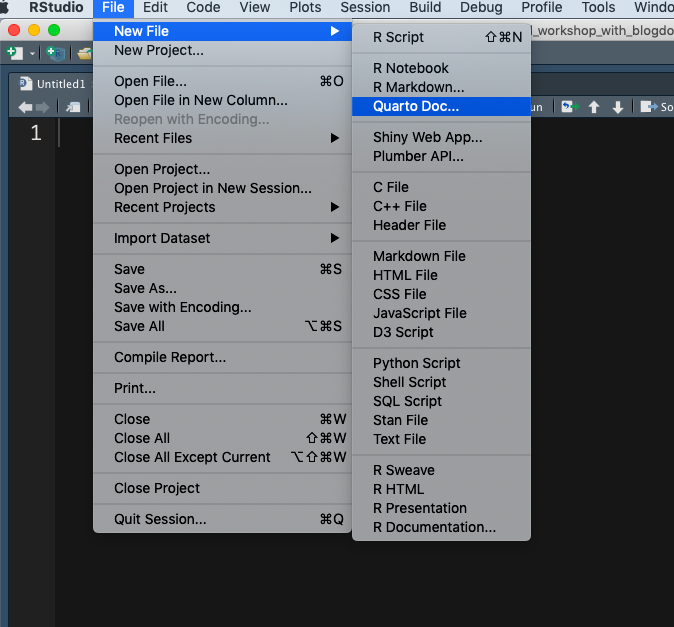Image resolution: width=674 pixels, height=627 pixels.
Task: Select Markdown File in submenu
Action: (441, 256)
